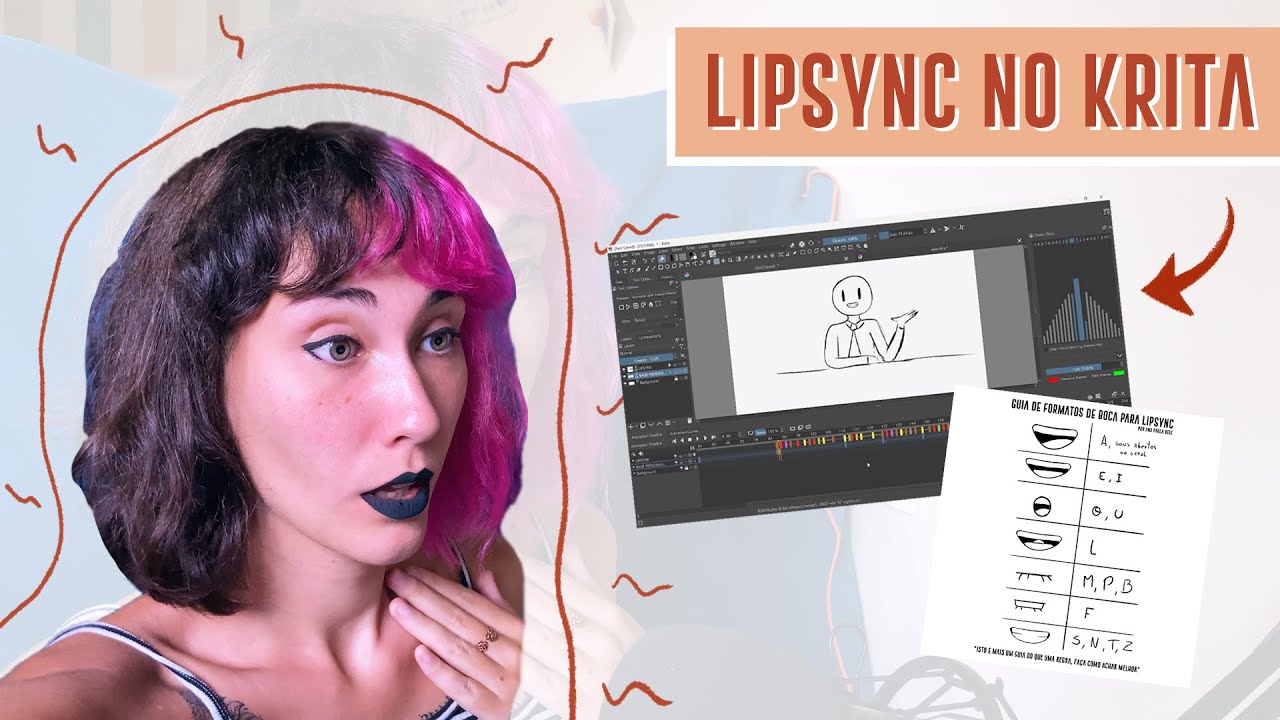Switch to the Animation Timeline tab
This screenshot has width=1280, height=720.
646,435
